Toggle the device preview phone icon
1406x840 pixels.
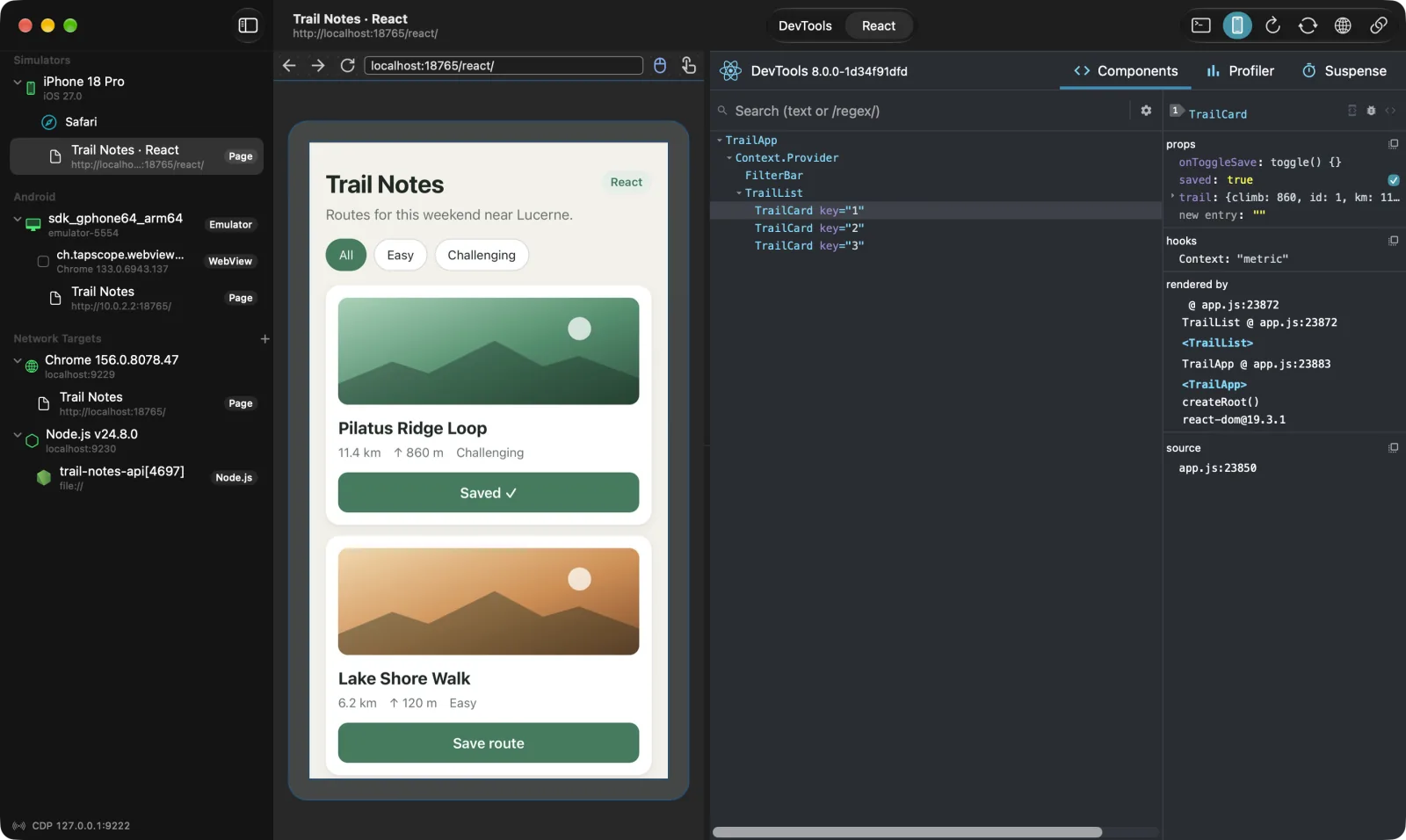(x=1237, y=25)
